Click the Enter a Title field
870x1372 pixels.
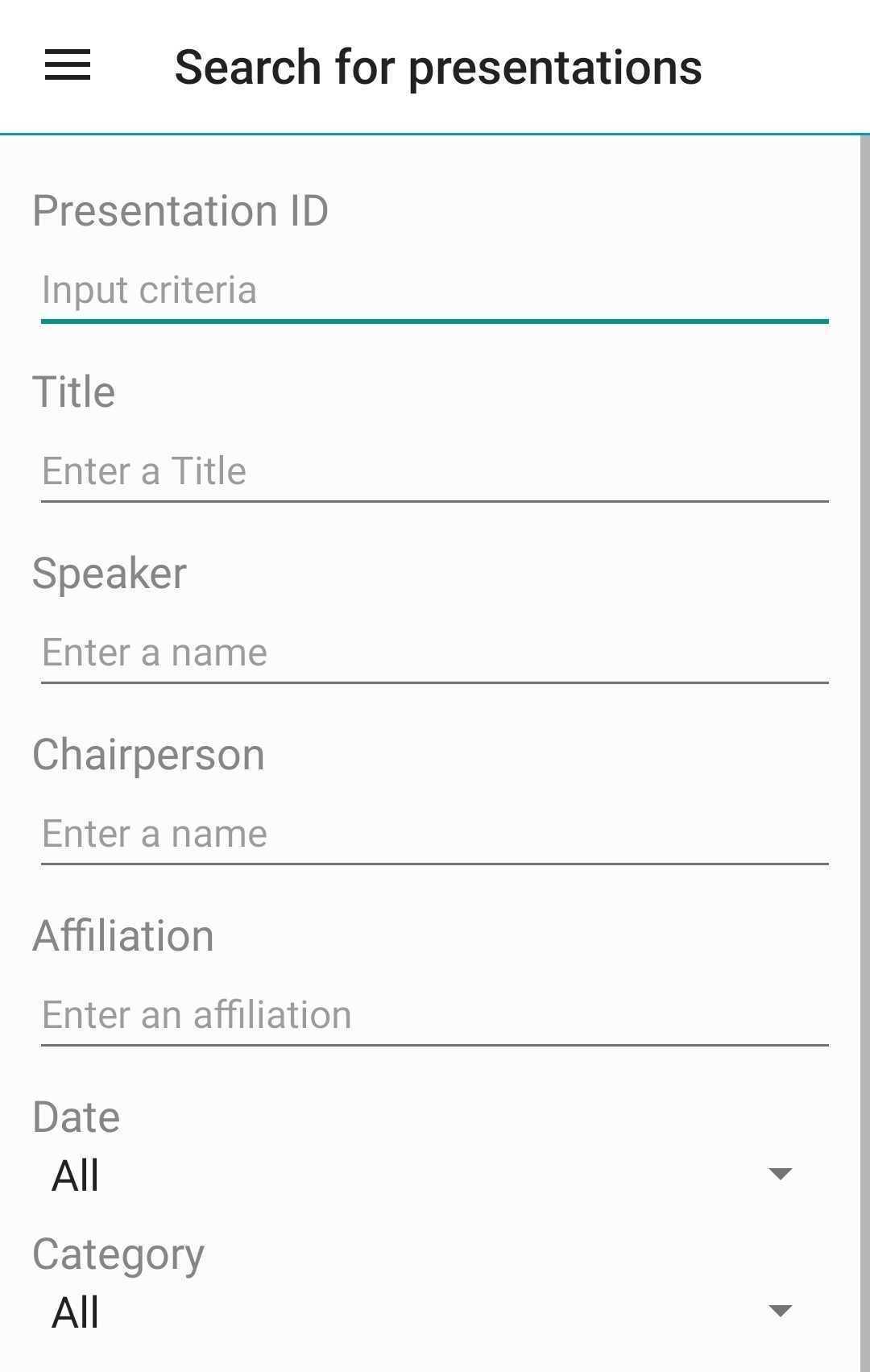tap(435, 471)
